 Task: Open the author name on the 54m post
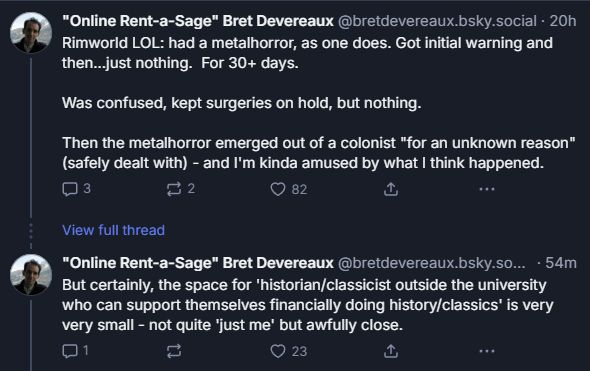coord(198,263)
